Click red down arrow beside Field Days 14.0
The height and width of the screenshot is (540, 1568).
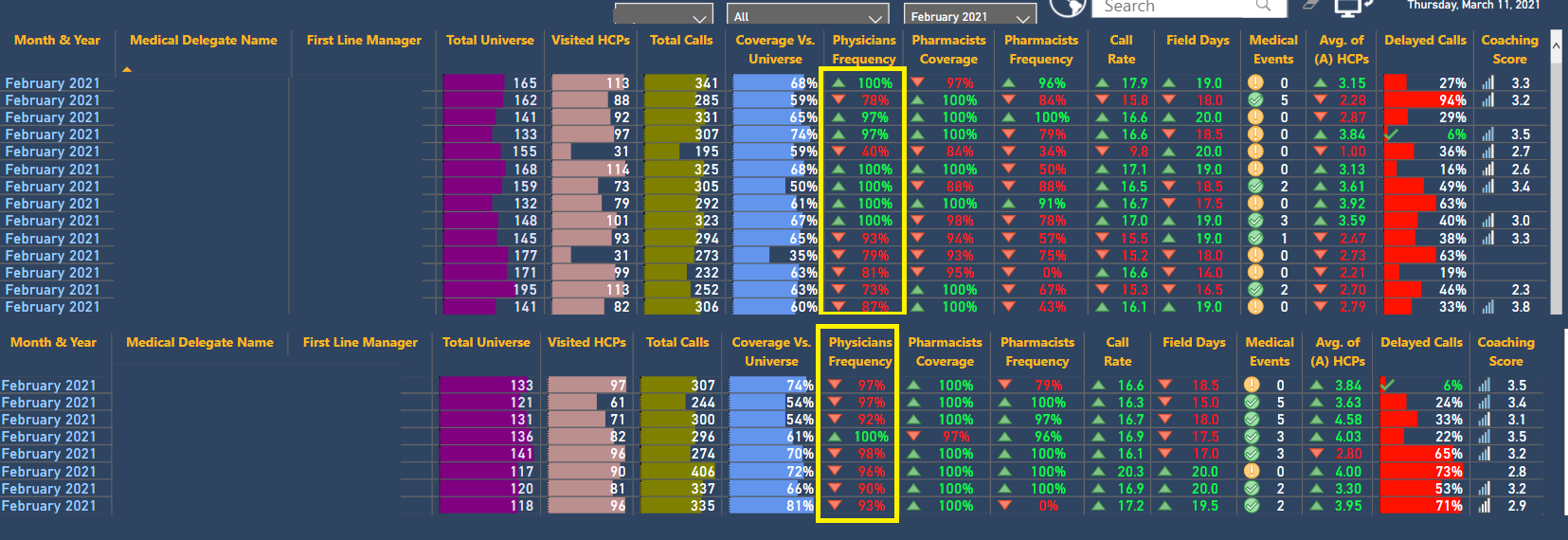point(1169,272)
